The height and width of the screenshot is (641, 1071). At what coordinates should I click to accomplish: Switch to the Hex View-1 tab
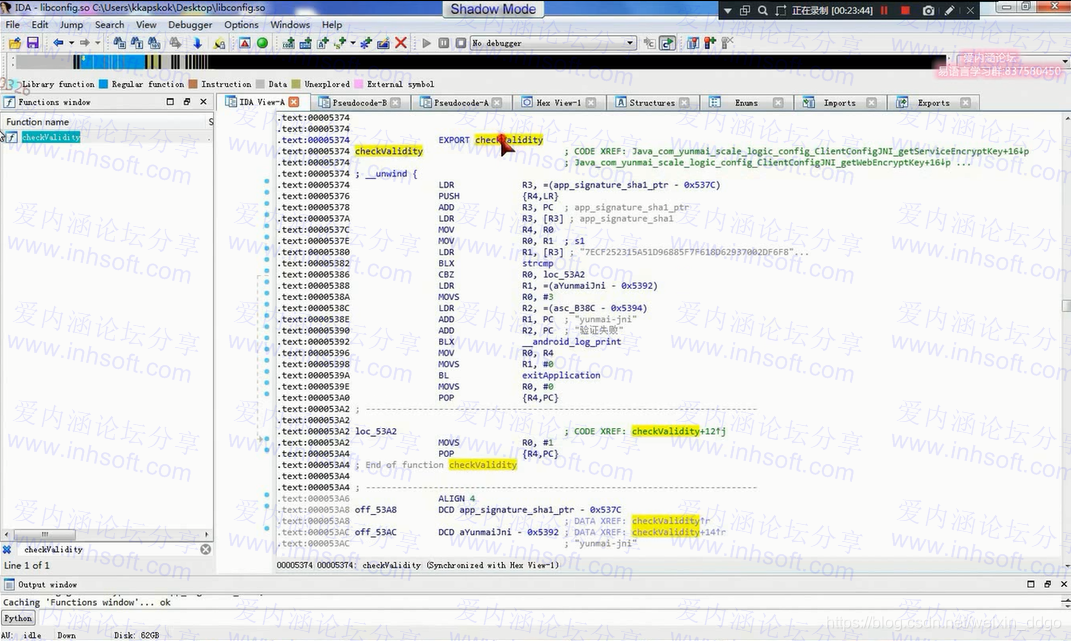pyautogui.click(x=559, y=103)
